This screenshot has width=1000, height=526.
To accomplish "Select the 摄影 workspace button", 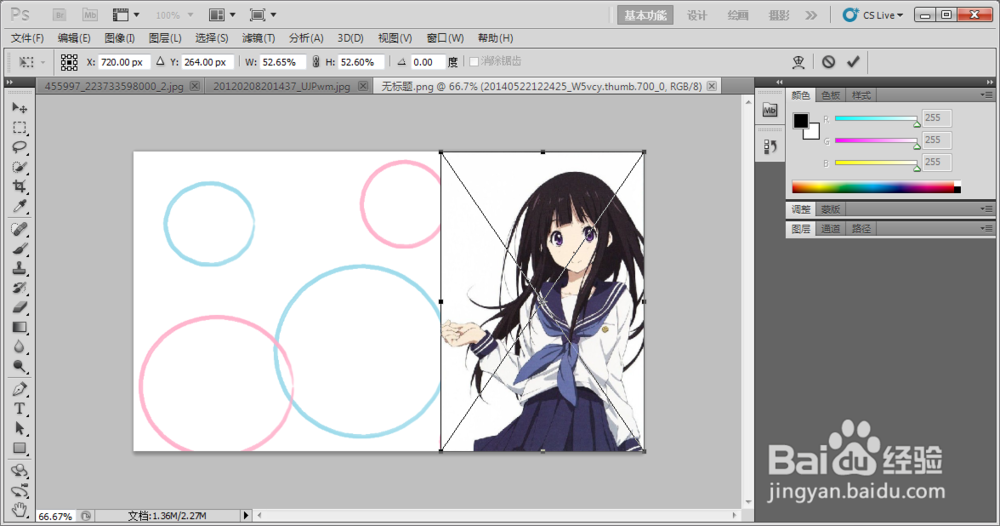I will click(779, 15).
